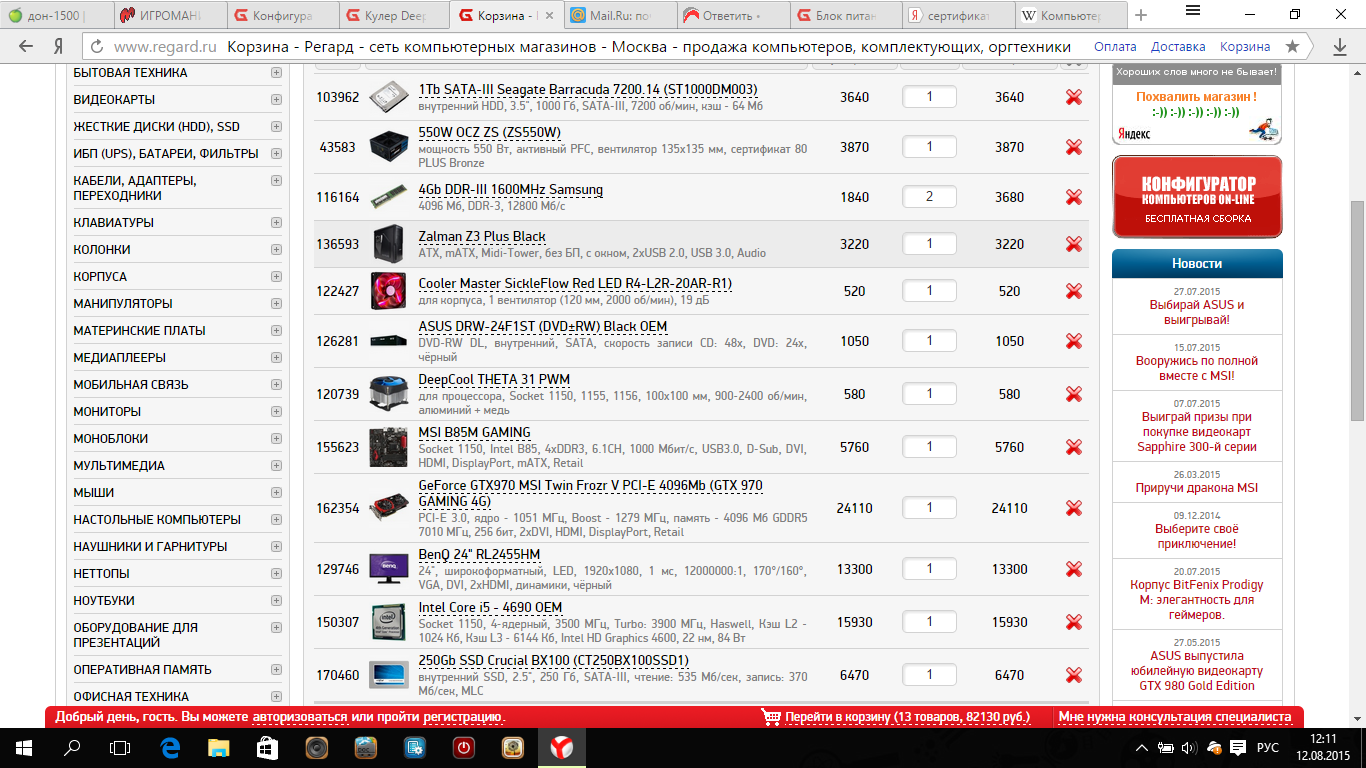Delete BenQ 24" RL2455HM monitor from cart

click(x=1074, y=569)
